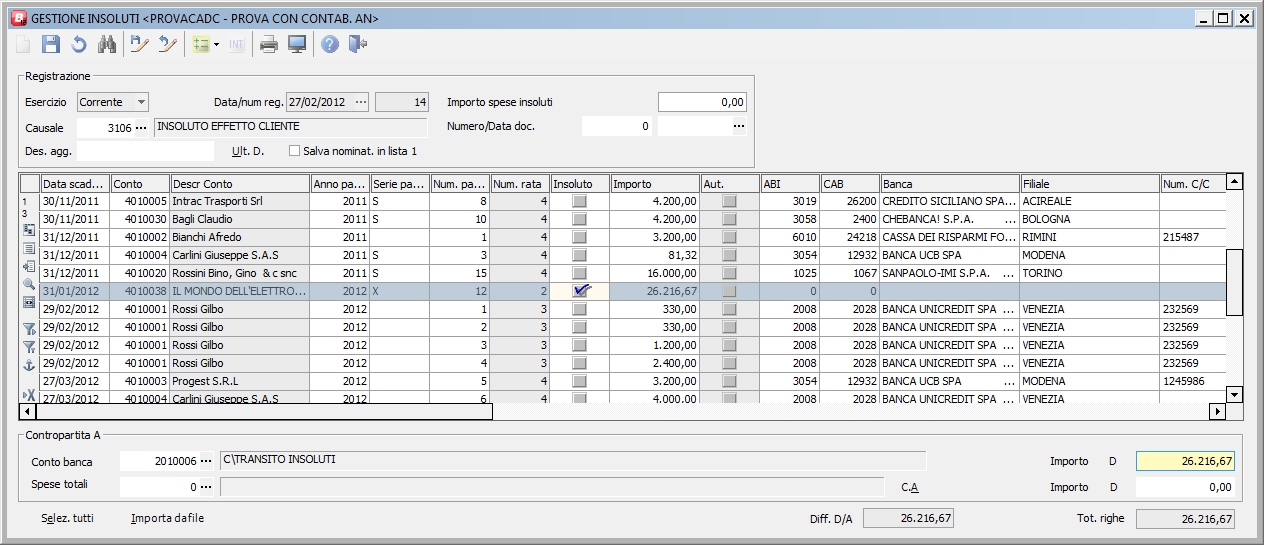Image resolution: width=1264 pixels, height=545 pixels.
Task: Click the binoculars search icon
Action: (107, 44)
